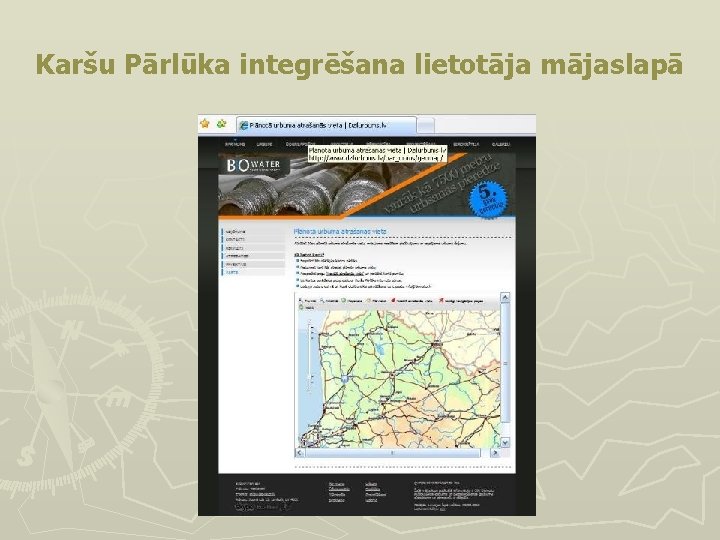Click the horizontal scrollbar thumb below the map
Viewport: 720px width, 540px height.
click(x=393, y=453)
